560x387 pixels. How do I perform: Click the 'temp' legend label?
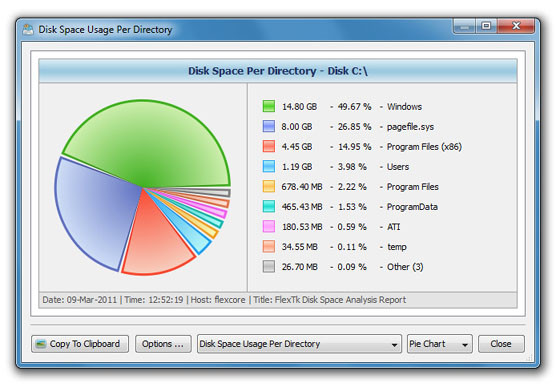pyautogui.click(x=397, y=247)
